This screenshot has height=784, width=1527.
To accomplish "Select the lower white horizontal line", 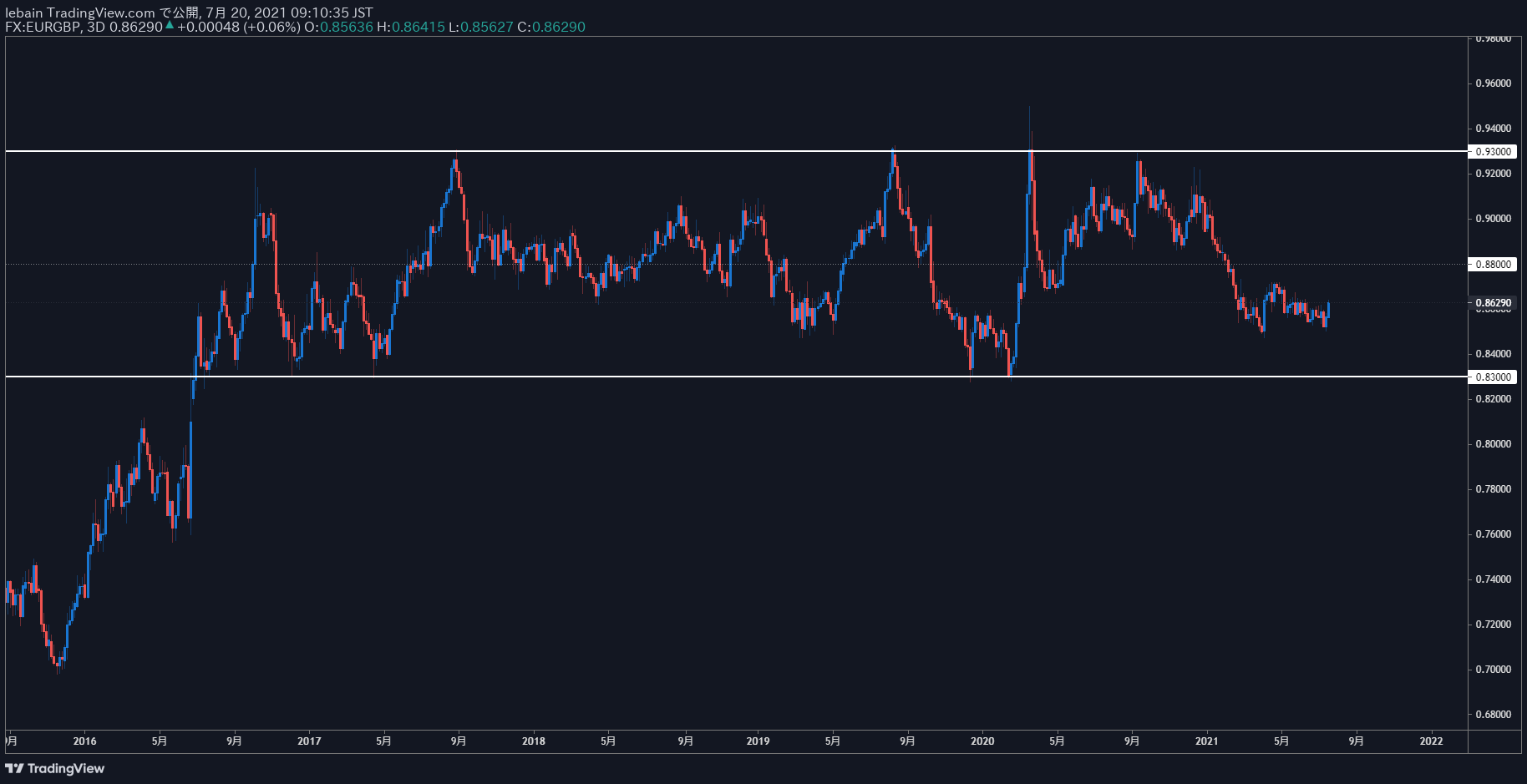I will (736, 377).
